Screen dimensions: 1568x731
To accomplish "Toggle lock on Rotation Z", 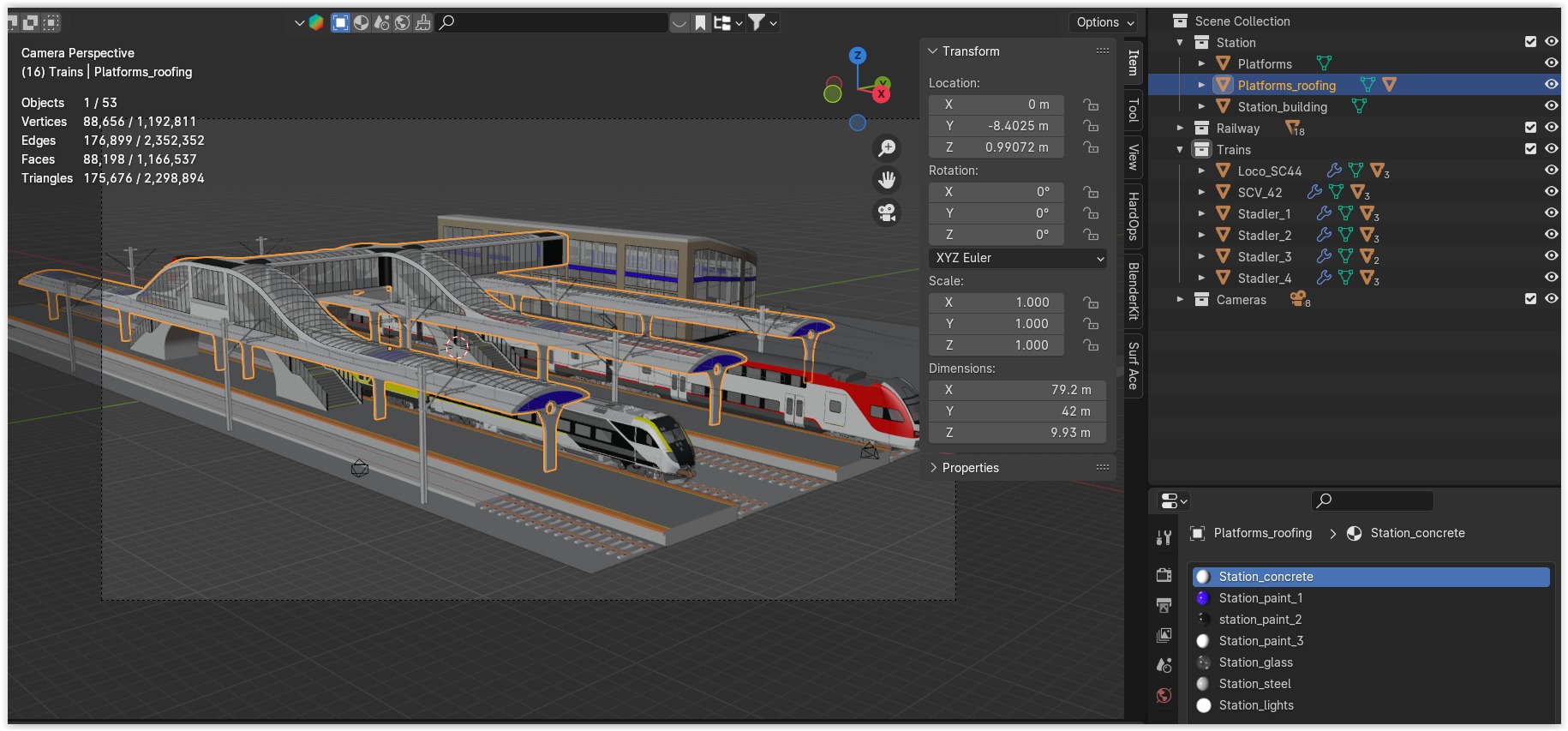I will pos(1091,235).
